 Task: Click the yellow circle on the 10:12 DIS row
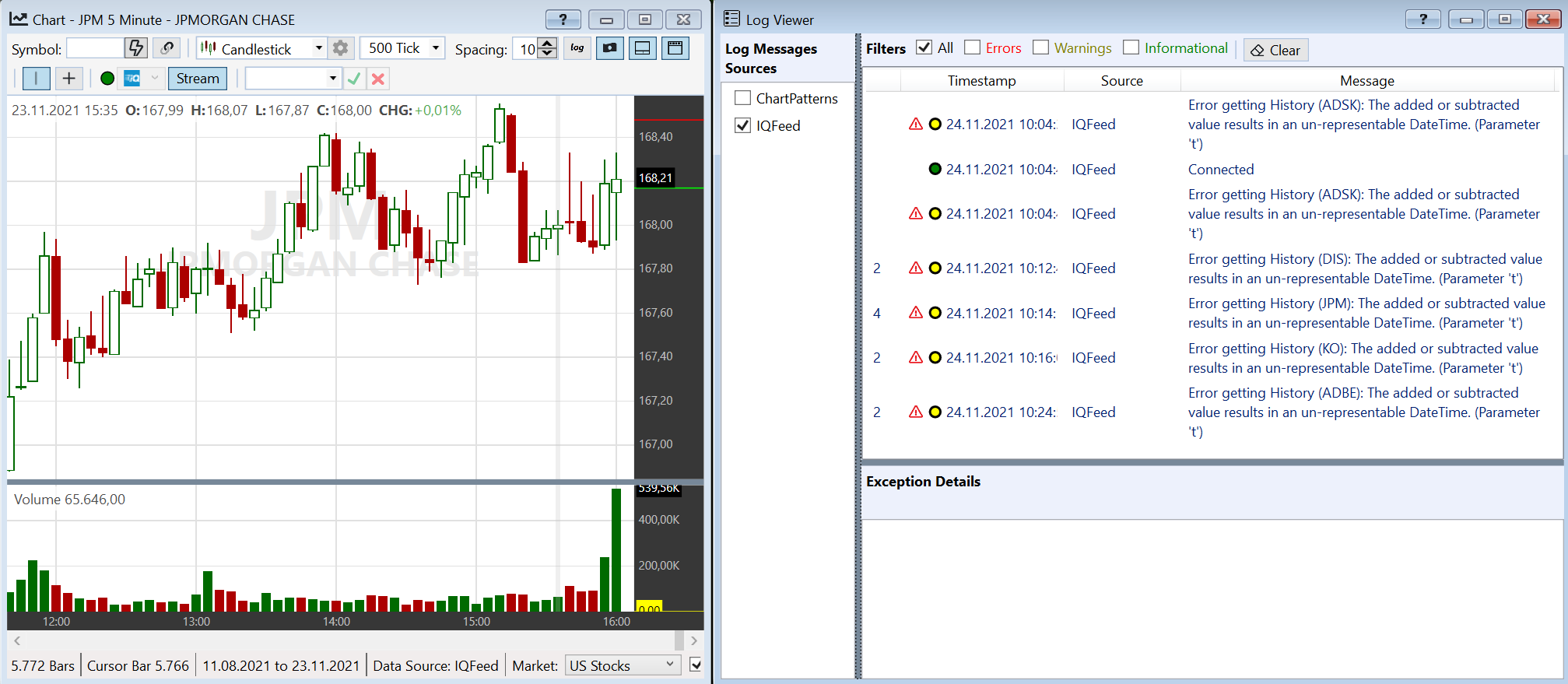[x=935, y=268]
